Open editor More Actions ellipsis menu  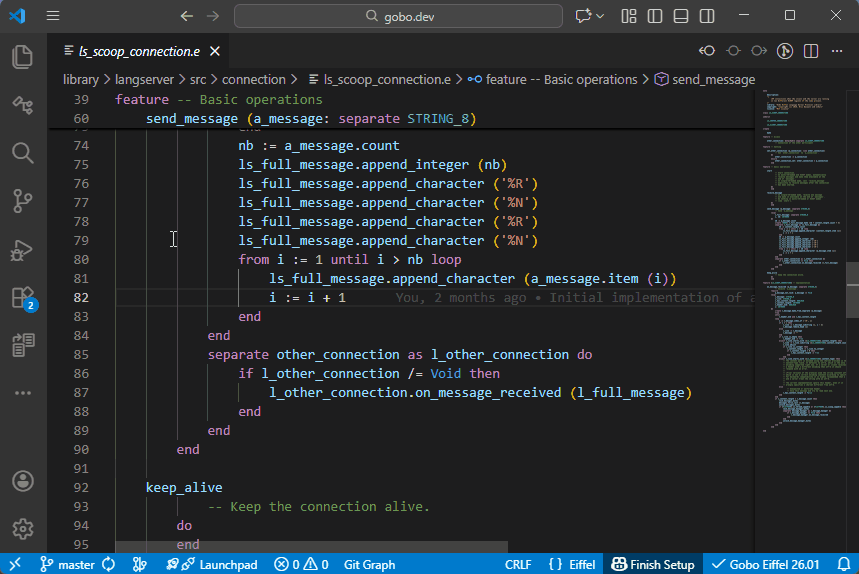pos(837,51)
